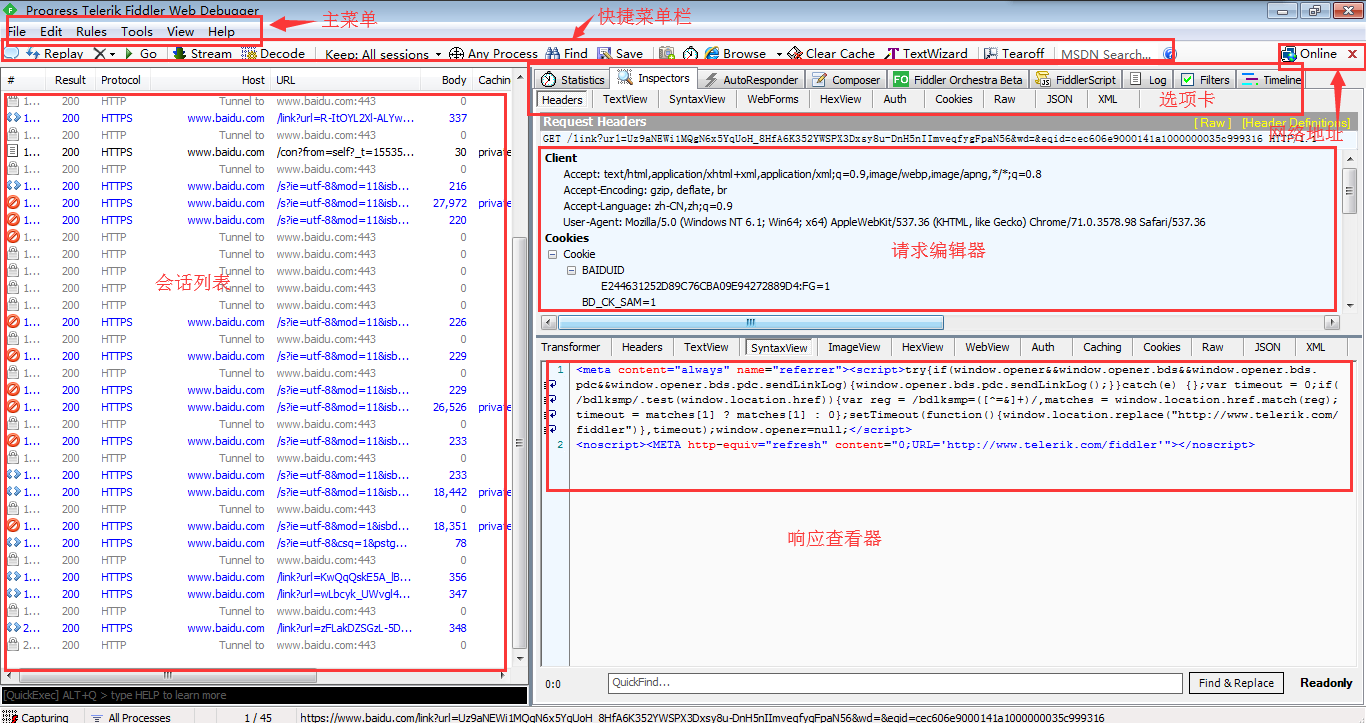Select the session with URL /con?from=self
Image resolution: width=1366 pixels, height=723 pixels.
256,152
